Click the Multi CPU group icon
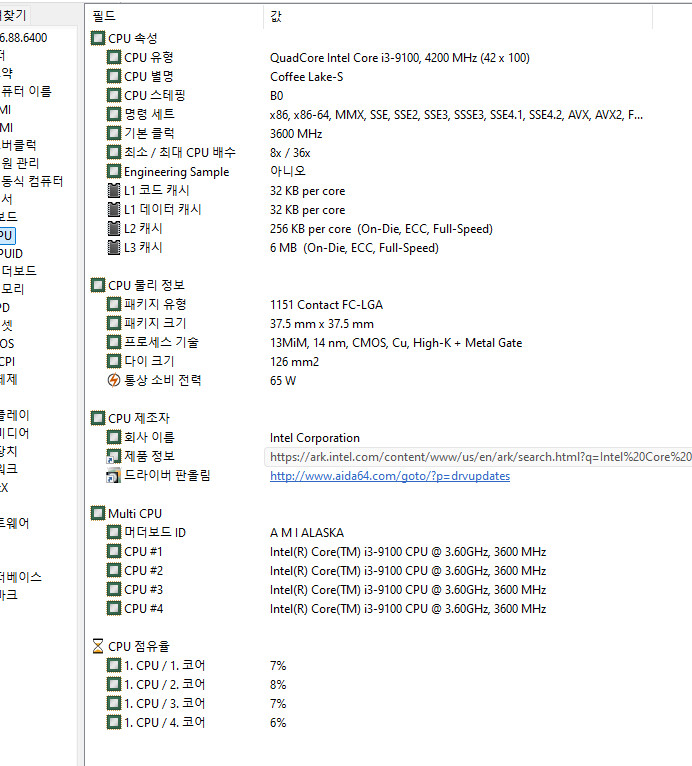The width and height of the screenshot is (692, 766). point(98,513)
